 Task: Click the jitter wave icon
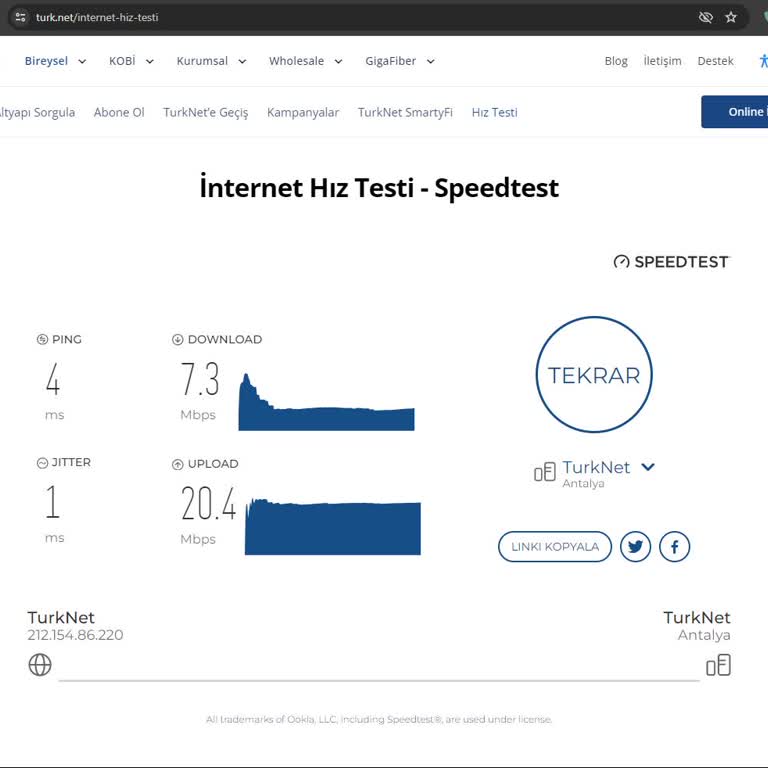point(43,463)
